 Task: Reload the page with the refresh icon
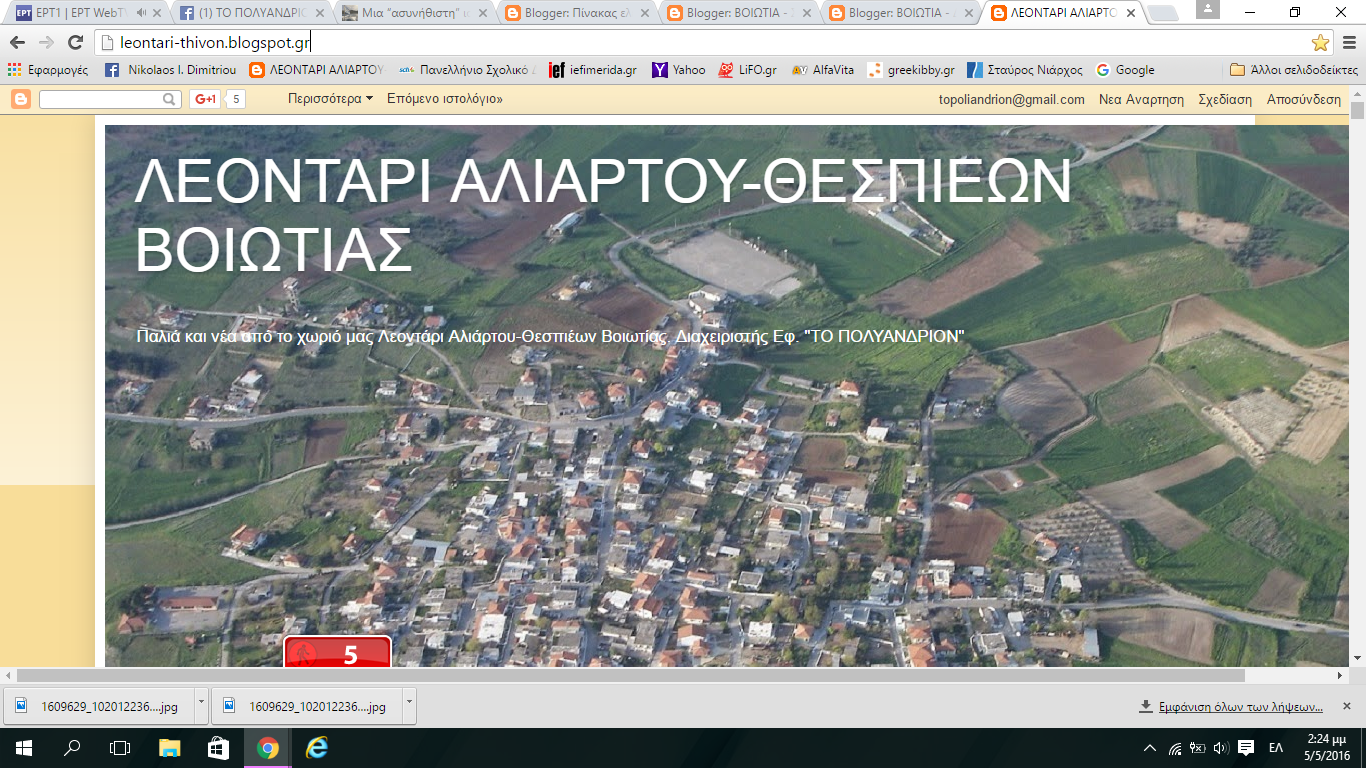coord(75,42)
